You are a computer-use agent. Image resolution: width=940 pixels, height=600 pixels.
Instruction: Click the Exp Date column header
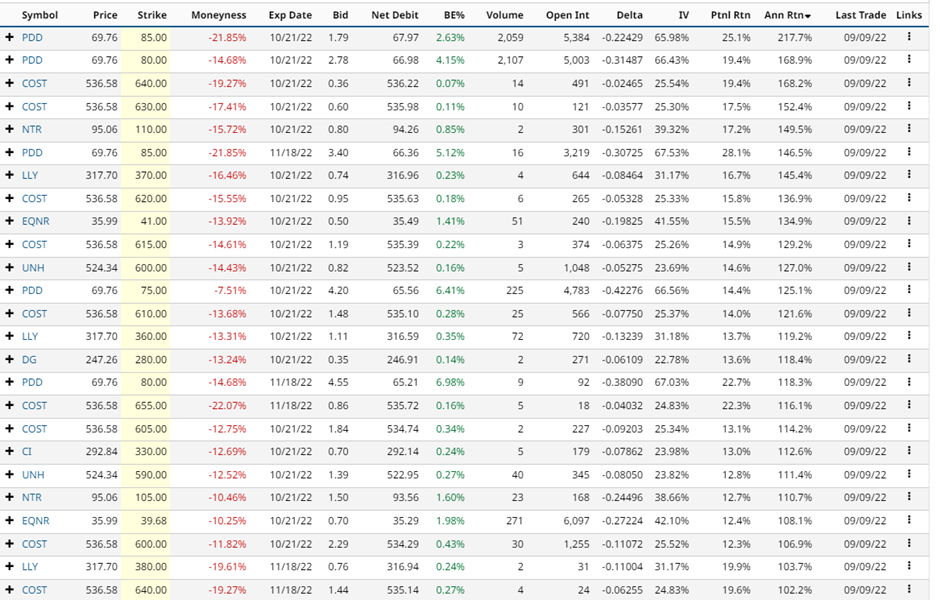[290, 16]
